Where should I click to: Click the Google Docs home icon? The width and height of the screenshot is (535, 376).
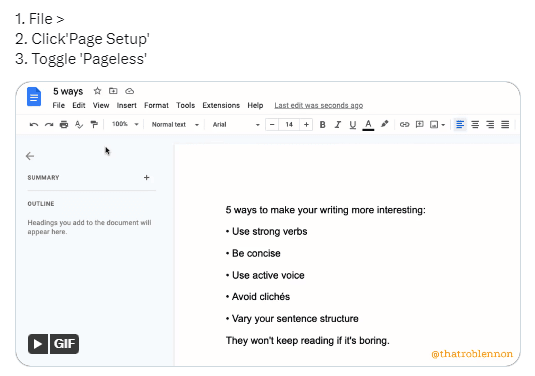point(34,97)
